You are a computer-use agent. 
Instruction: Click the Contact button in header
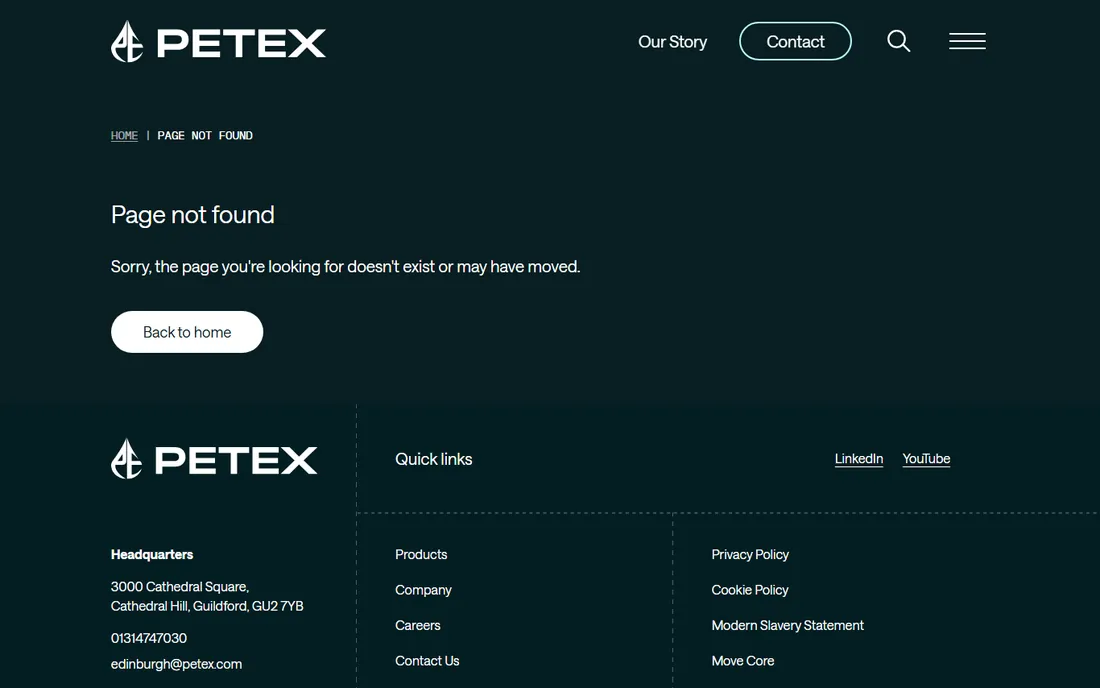(795, 41)
